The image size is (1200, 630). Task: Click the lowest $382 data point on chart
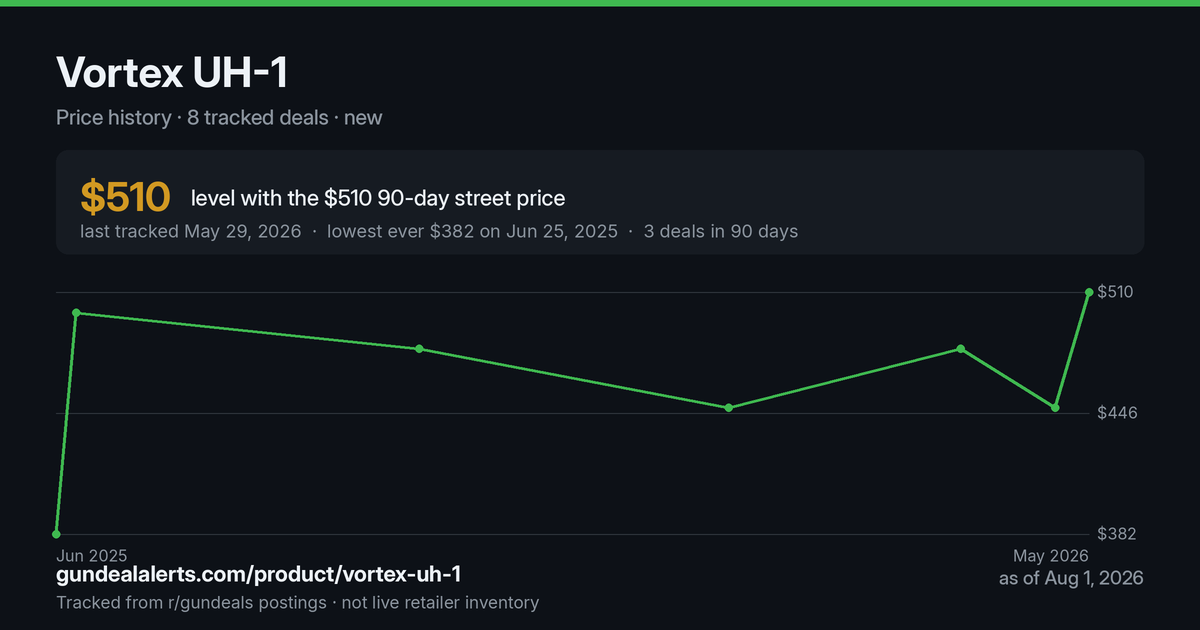[56, 534]
